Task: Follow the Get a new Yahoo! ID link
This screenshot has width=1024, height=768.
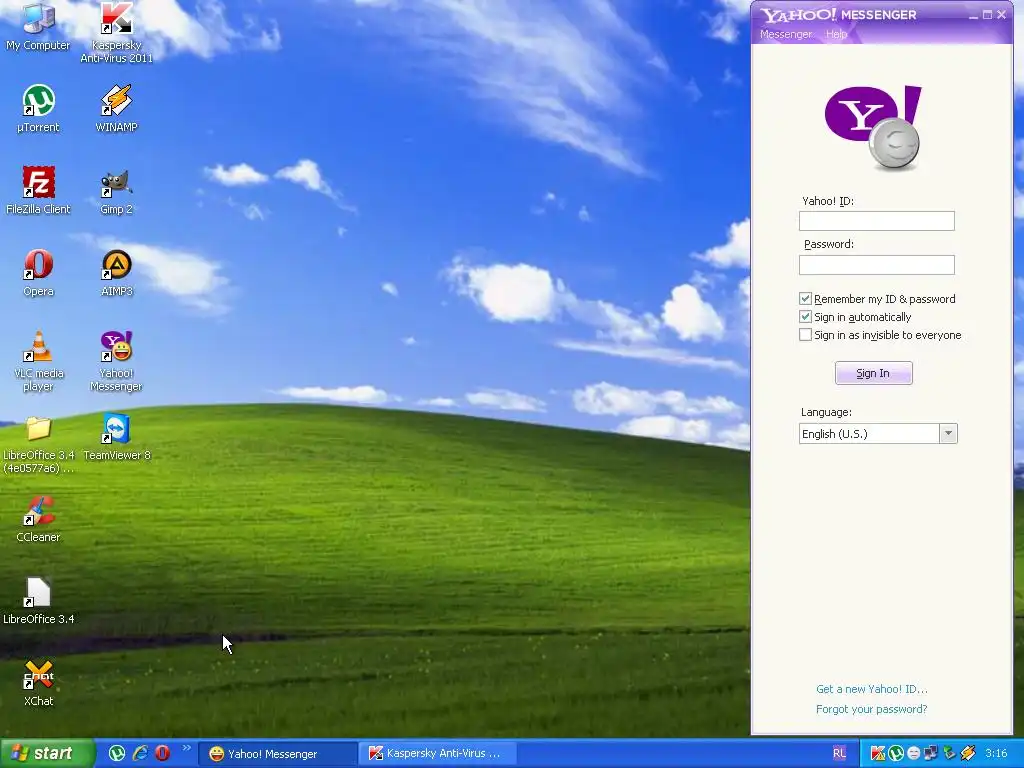Action: coord(872,689)
